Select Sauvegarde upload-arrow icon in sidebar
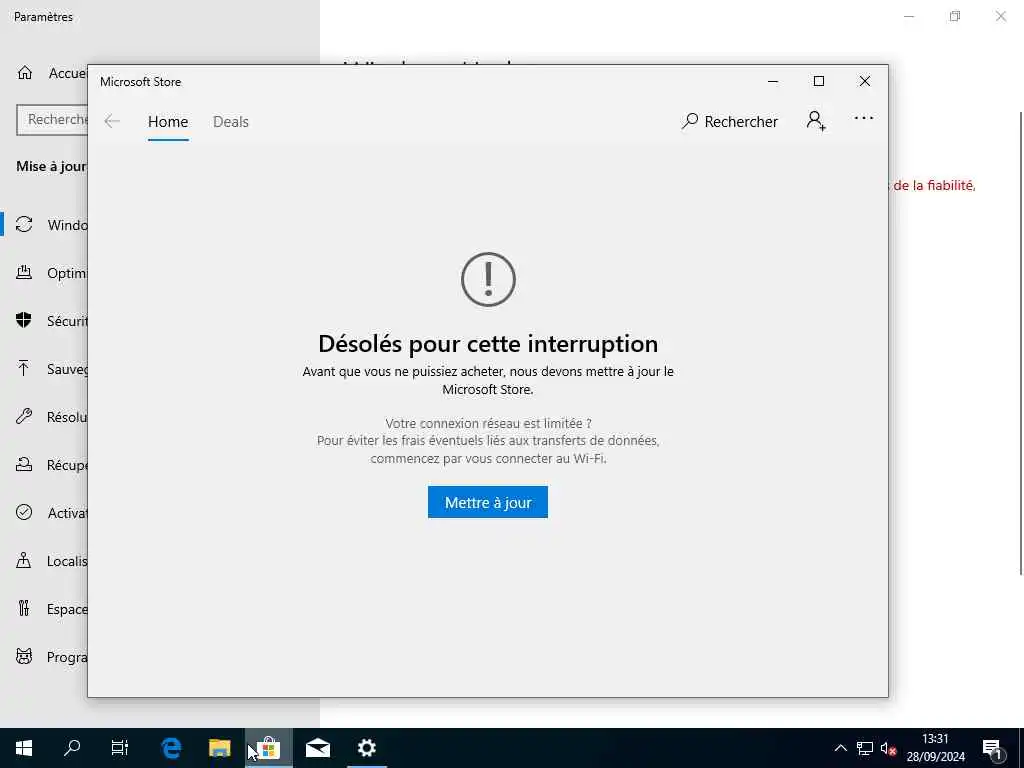 pos(24,368)
